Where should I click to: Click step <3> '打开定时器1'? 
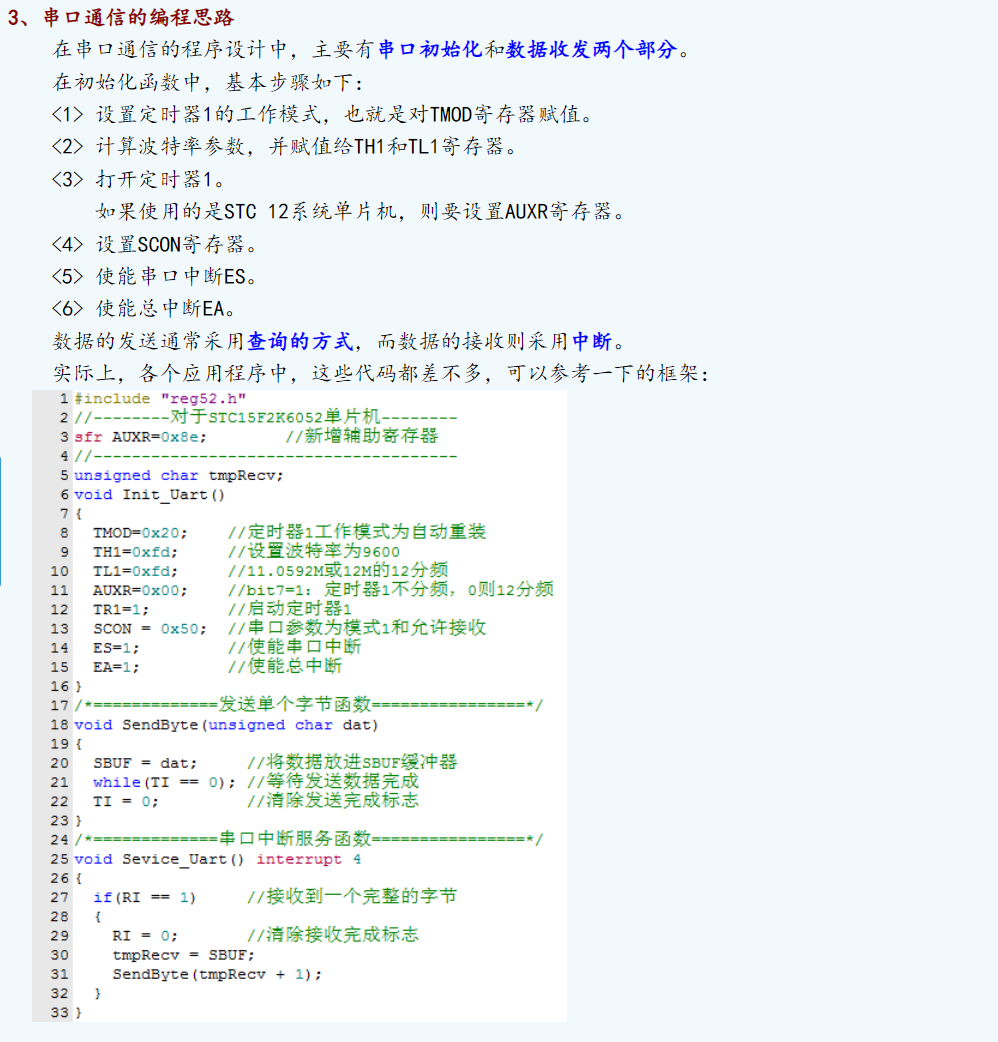[138, 179]
